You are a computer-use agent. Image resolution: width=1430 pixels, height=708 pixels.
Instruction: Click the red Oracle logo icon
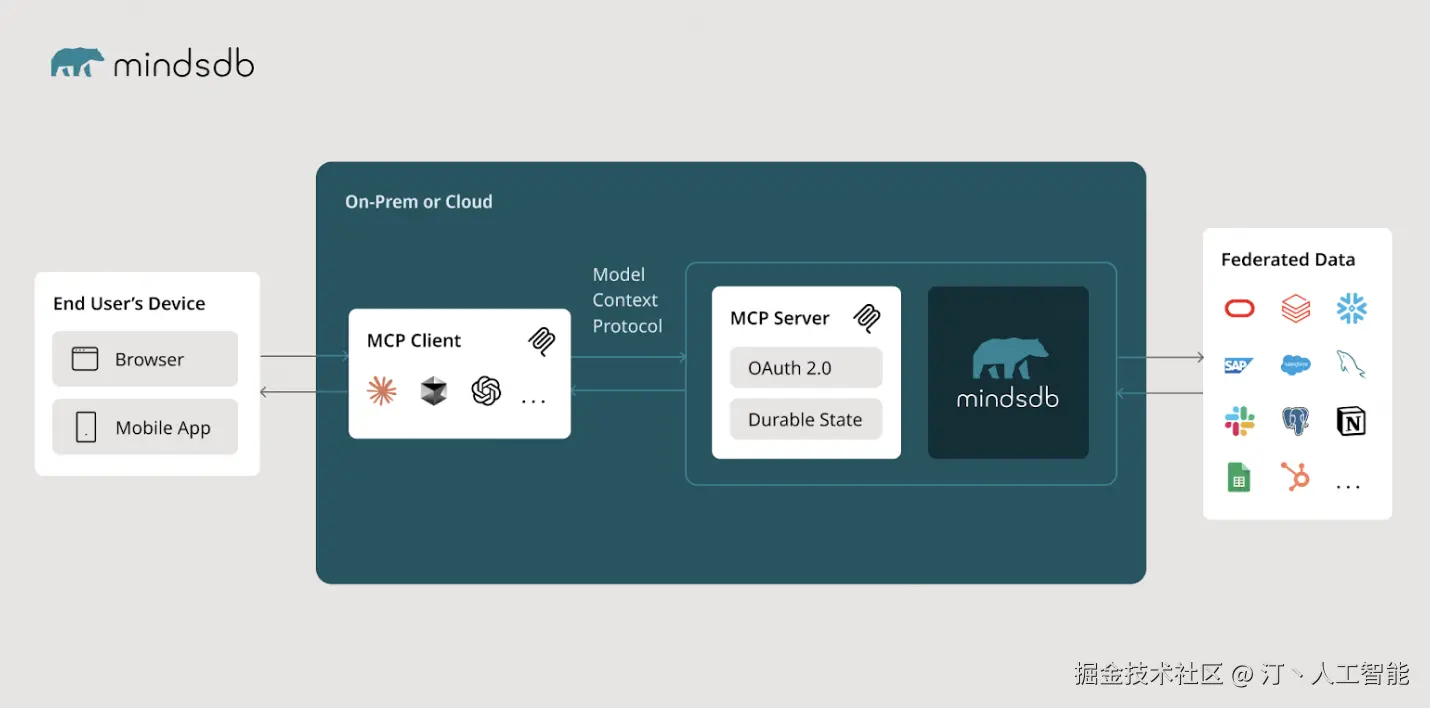click(x=1239, y=309)
